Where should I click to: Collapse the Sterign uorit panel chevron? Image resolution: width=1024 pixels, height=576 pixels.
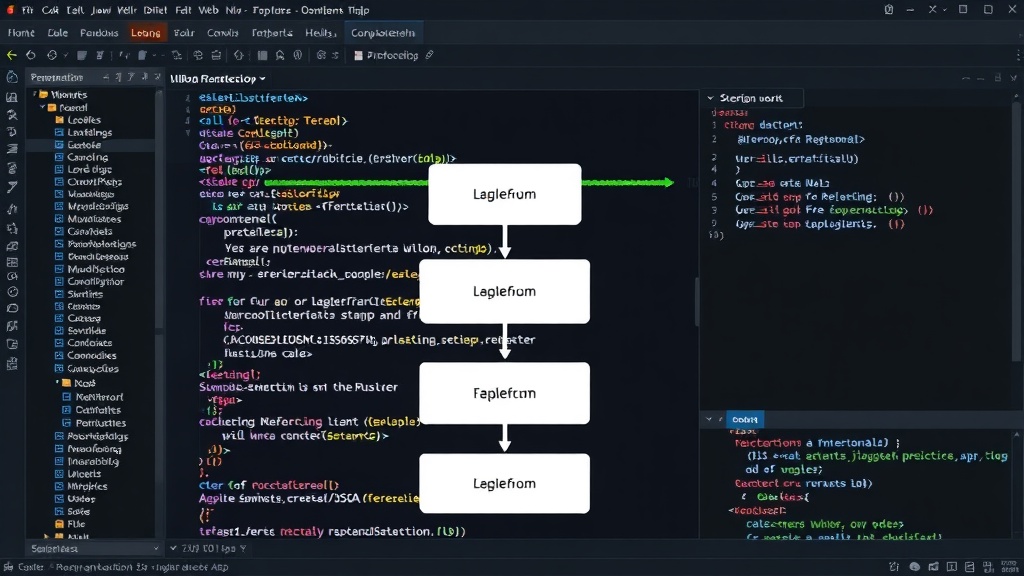pos(711,98)
